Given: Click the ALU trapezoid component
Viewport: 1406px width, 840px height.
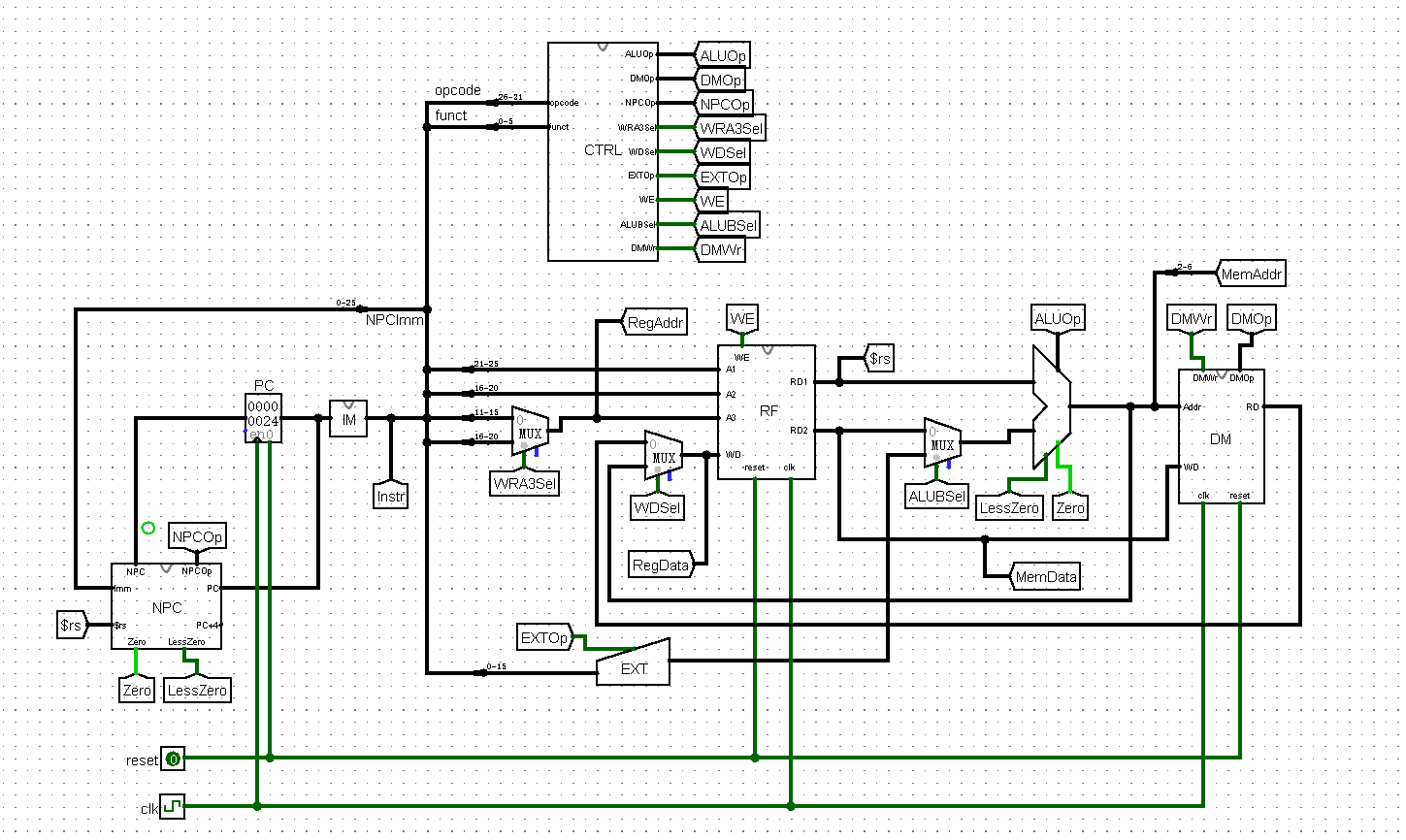Looking at the screenshot, I should [x=1052, y=407].
